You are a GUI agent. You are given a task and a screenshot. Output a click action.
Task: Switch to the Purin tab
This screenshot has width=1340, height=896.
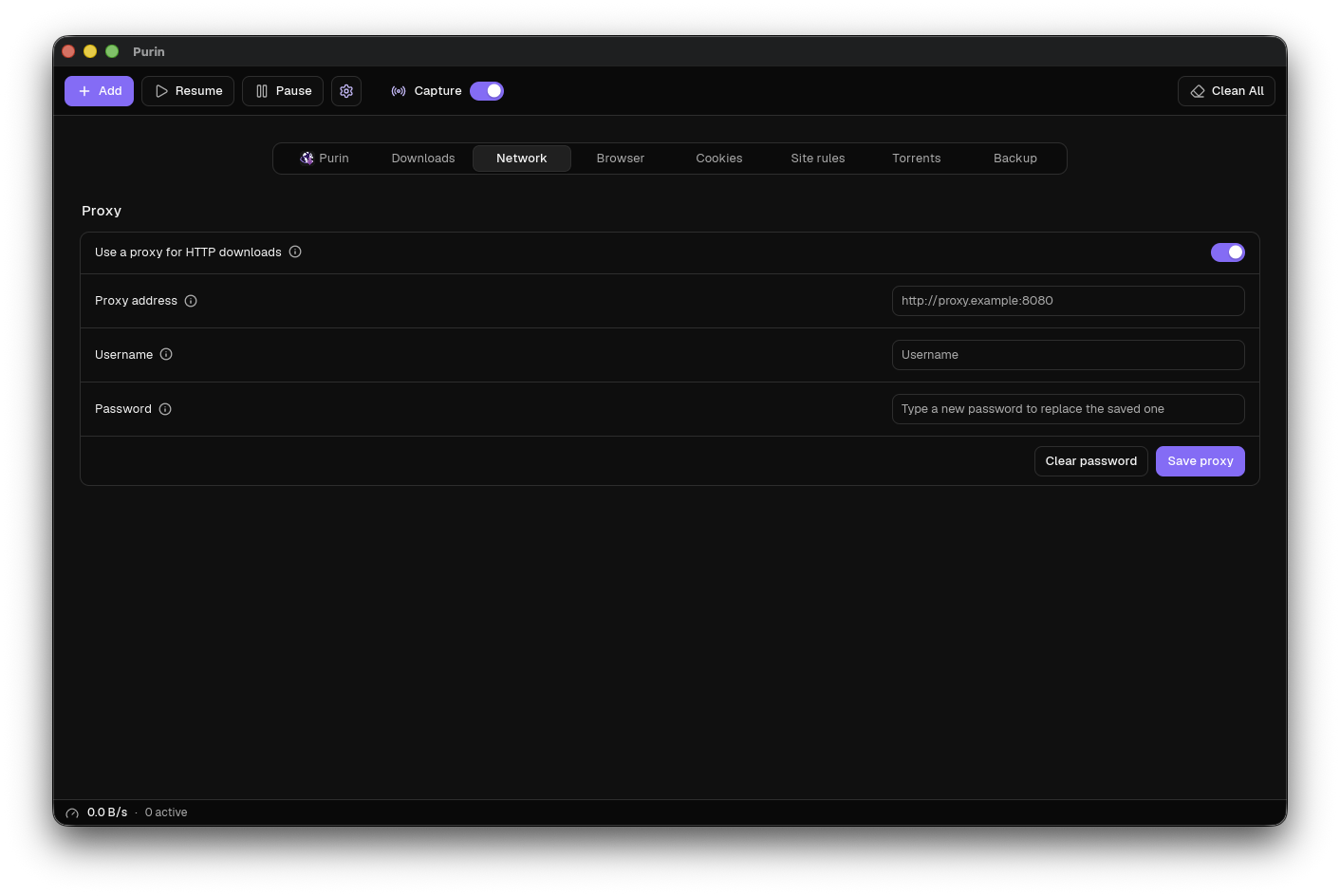[325, 159]
